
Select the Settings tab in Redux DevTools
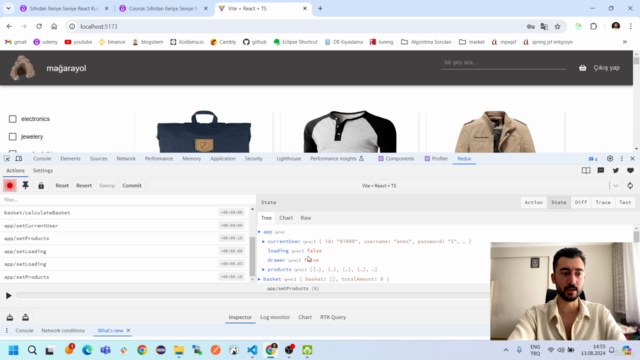tap(43, 171)
